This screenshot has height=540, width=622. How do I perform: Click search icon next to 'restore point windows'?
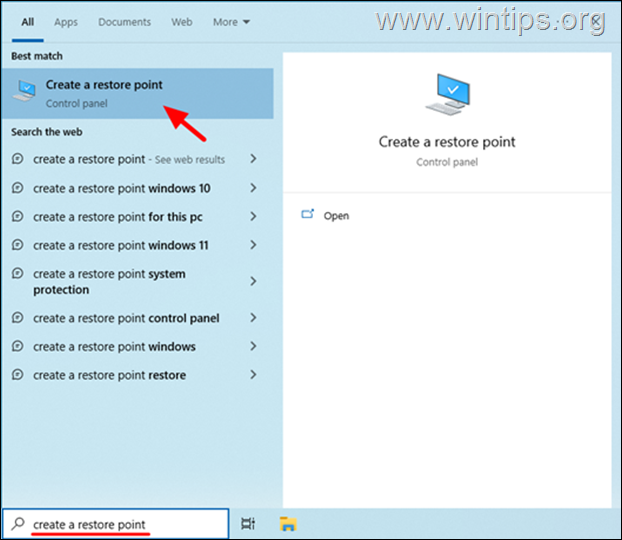(17, 346)
